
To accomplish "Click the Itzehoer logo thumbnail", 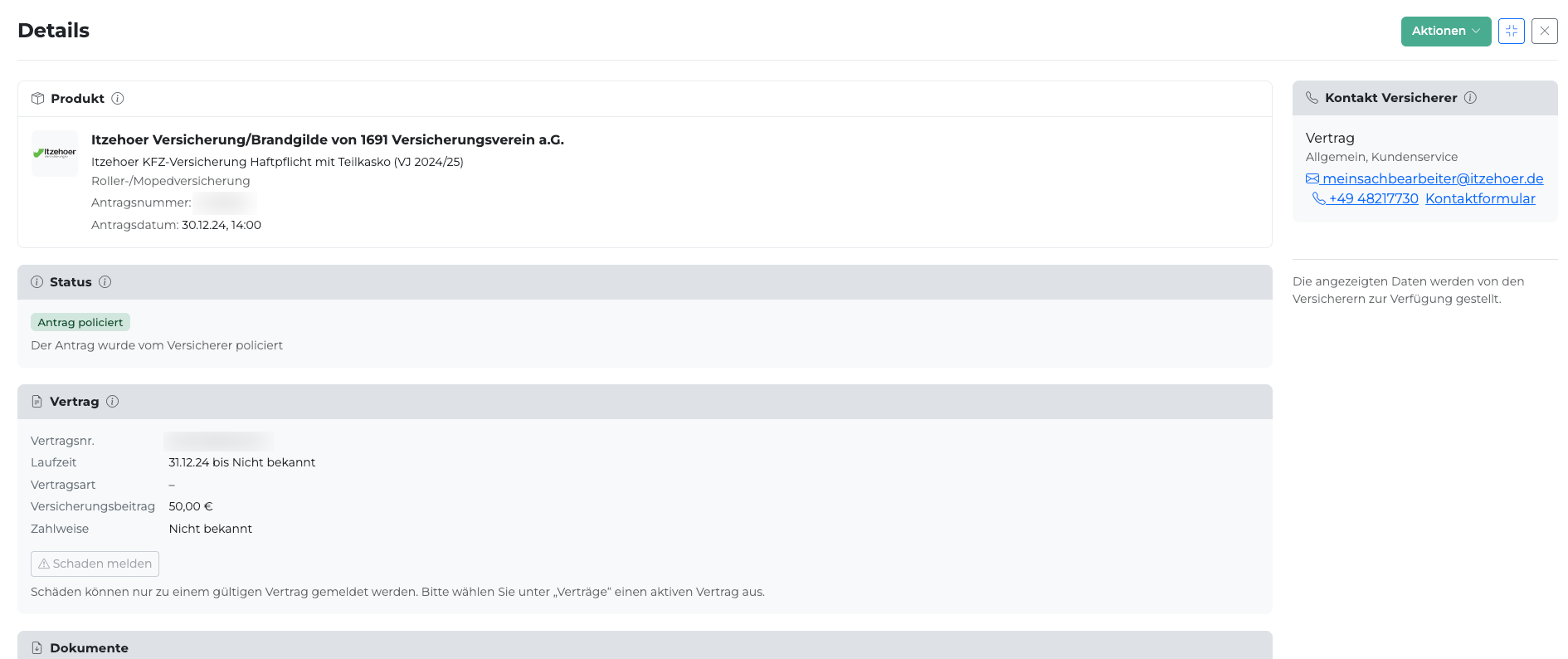I will pos(55,154).
